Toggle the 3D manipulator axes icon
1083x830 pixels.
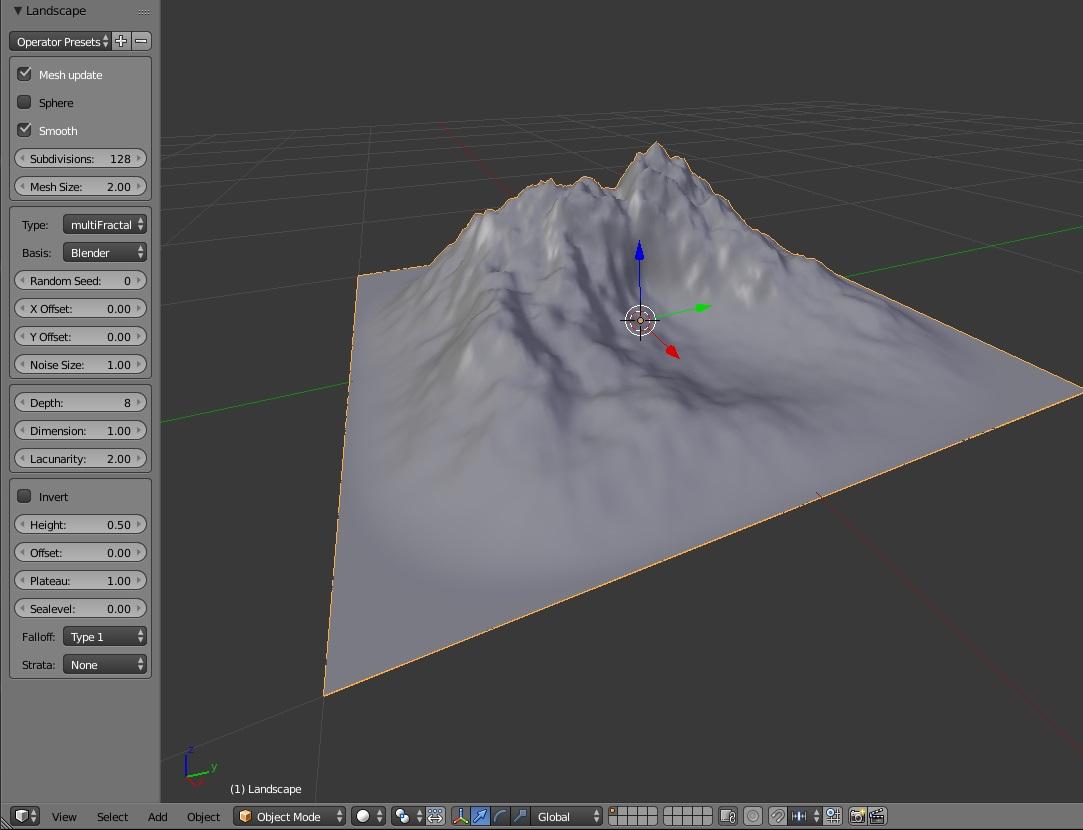coord(460,816)
